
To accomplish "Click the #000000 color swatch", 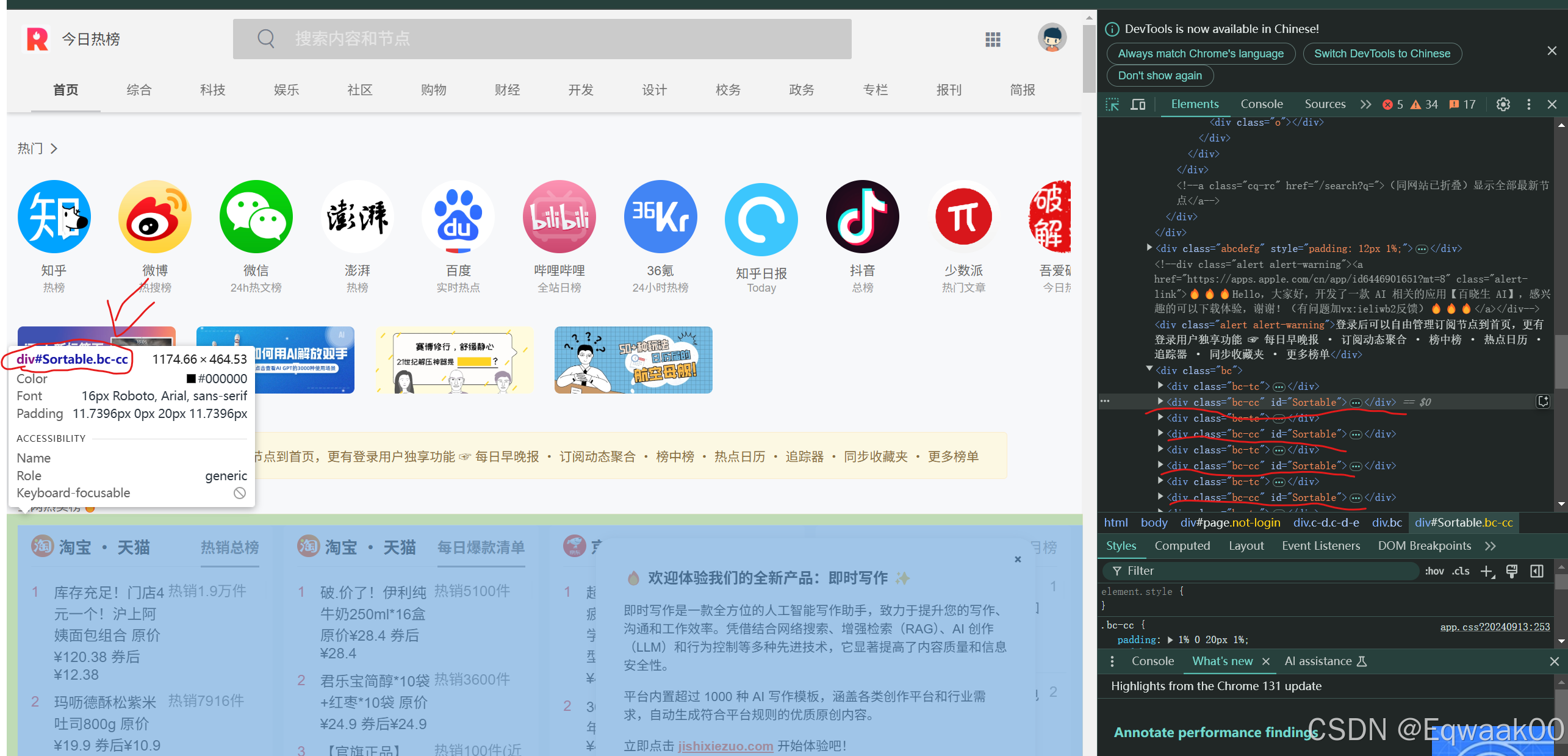I will coord(191,379).
